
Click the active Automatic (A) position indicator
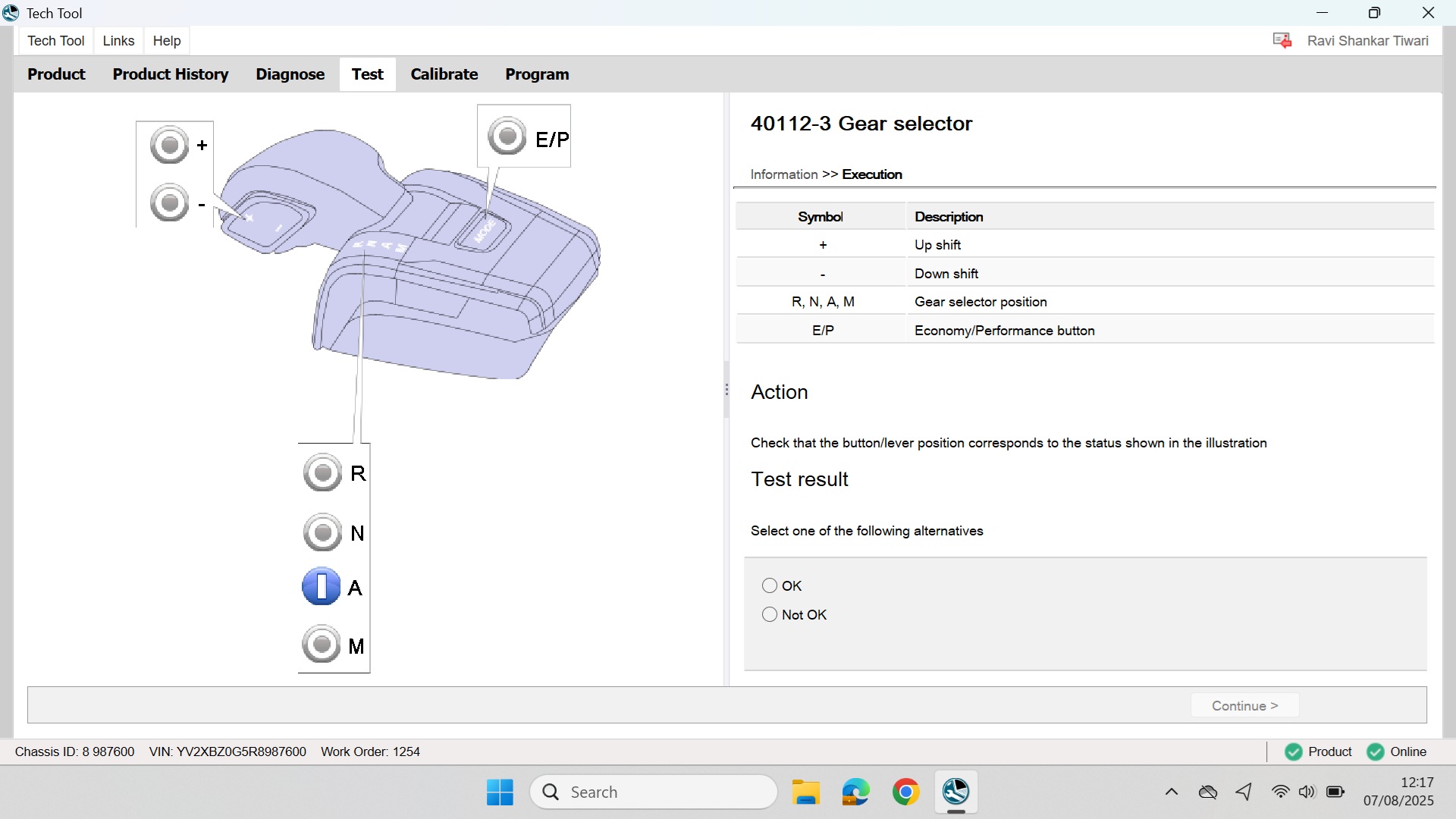(322, 586)
